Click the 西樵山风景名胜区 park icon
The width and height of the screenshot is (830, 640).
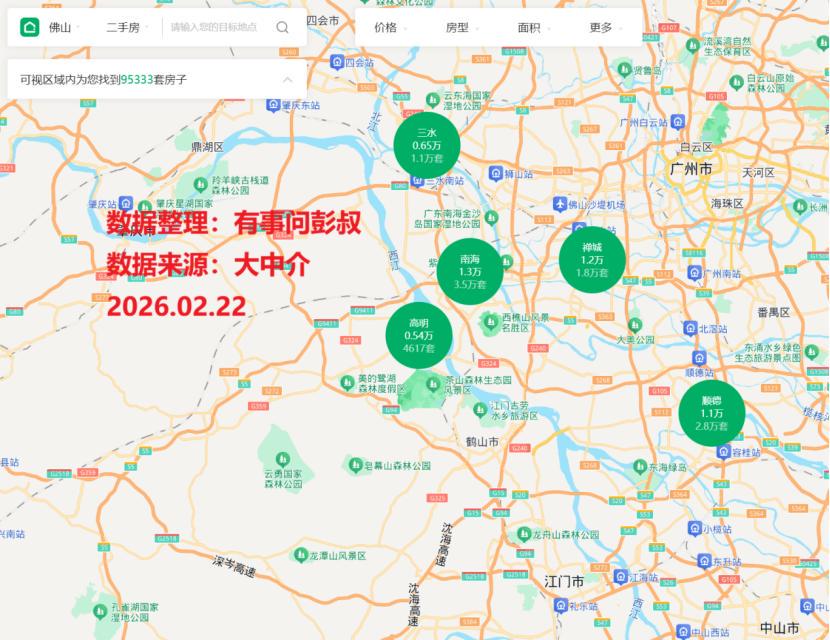click(491, 322)
